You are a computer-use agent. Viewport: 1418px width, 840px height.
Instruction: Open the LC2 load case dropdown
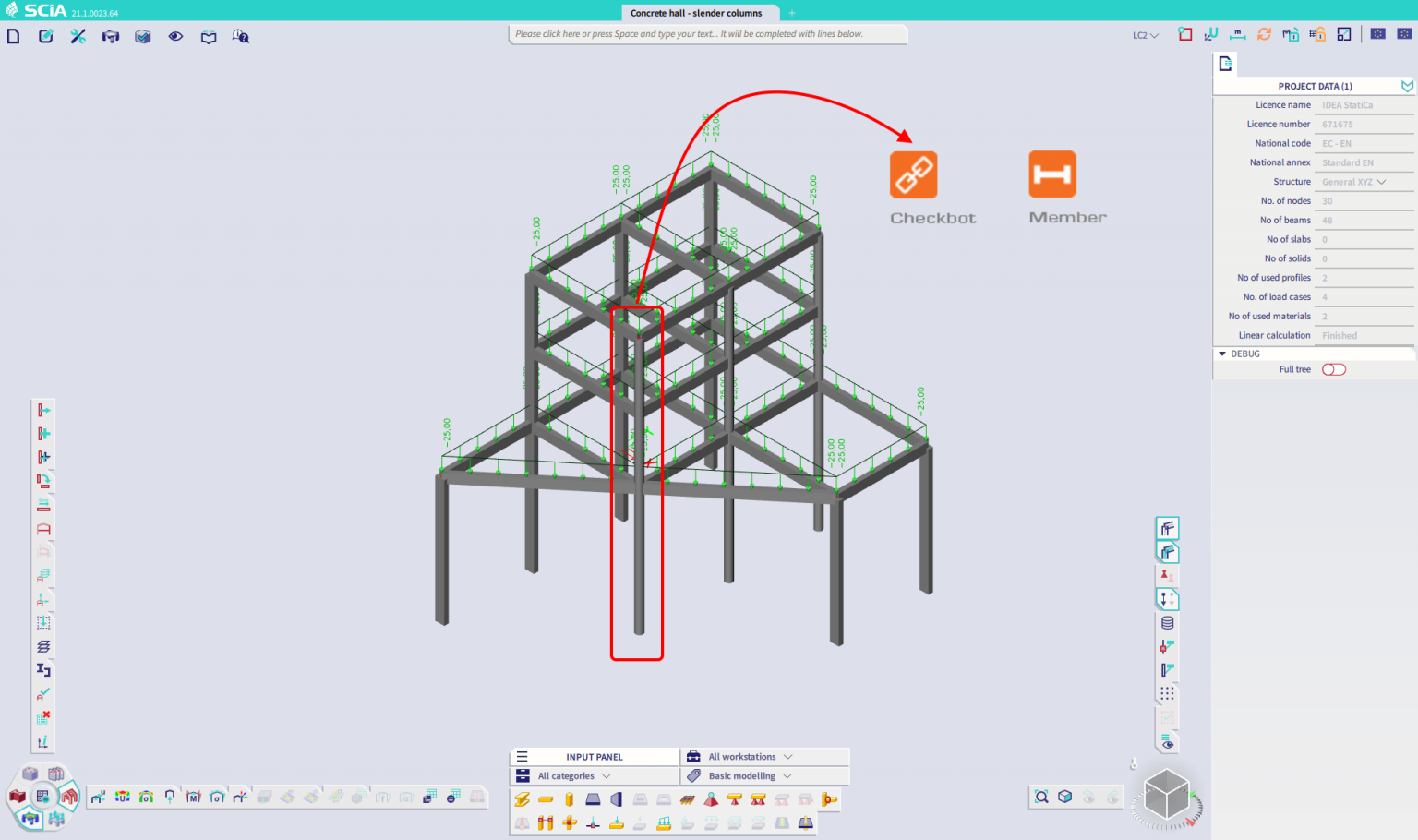pyautogui.click(x=1143, y=34)
